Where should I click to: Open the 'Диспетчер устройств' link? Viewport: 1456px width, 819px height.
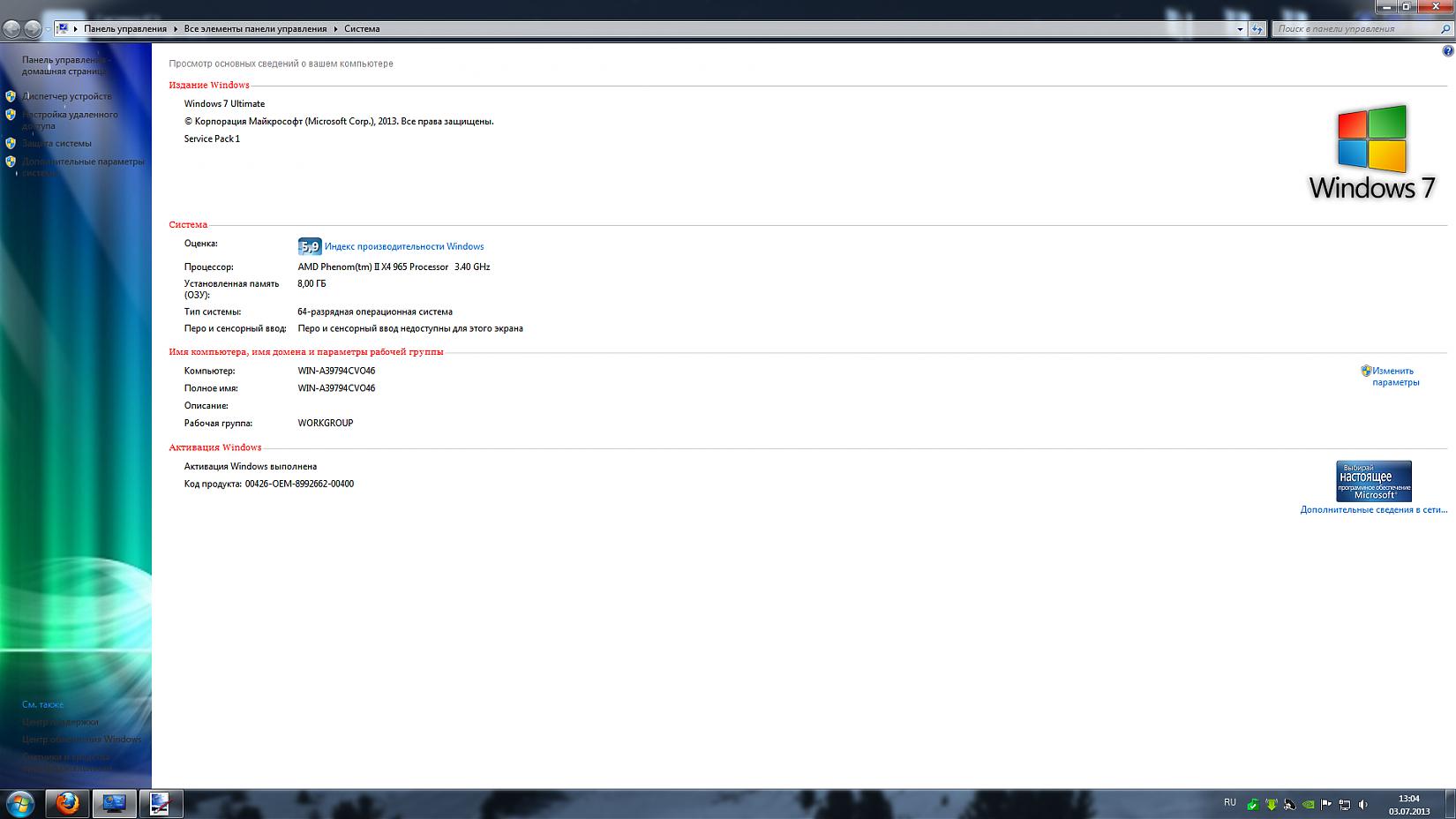67,96
